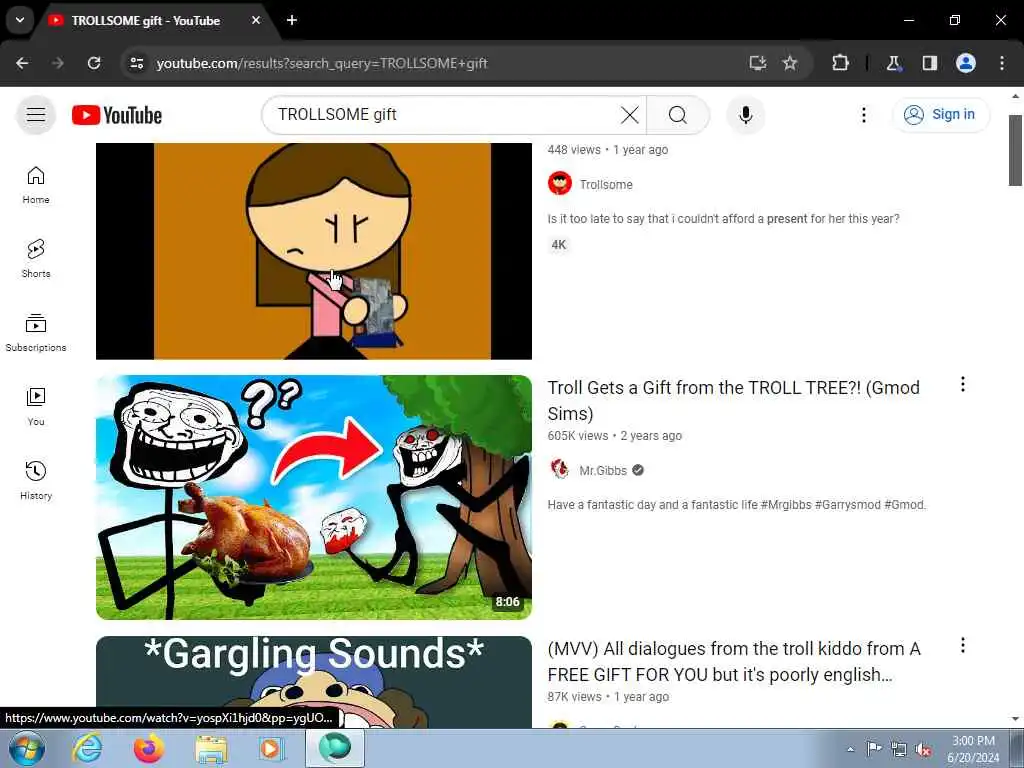Open Chrome Labs flask icon
1024x768 pixels.
893,63
